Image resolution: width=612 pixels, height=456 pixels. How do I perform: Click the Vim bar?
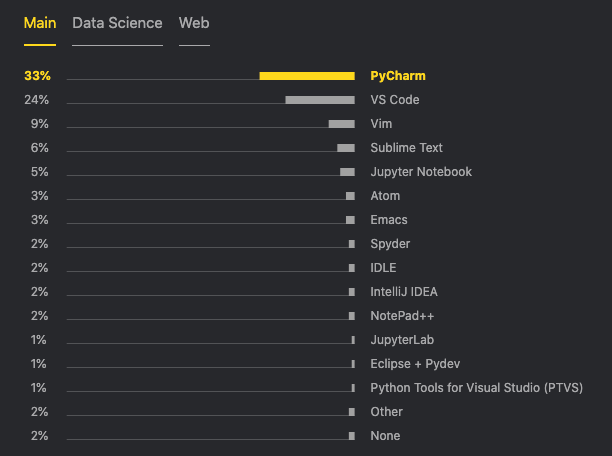(341, 124)
